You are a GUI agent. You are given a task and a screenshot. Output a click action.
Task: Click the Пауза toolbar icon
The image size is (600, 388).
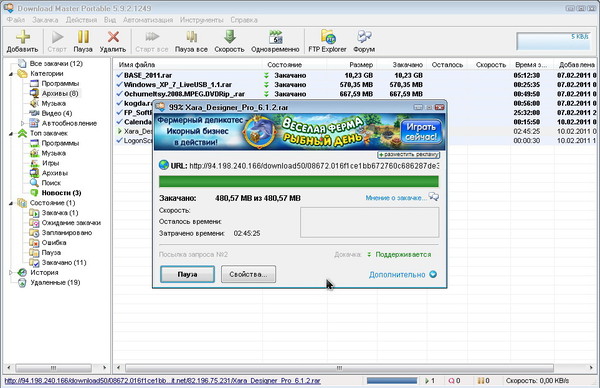click(83, 37)
